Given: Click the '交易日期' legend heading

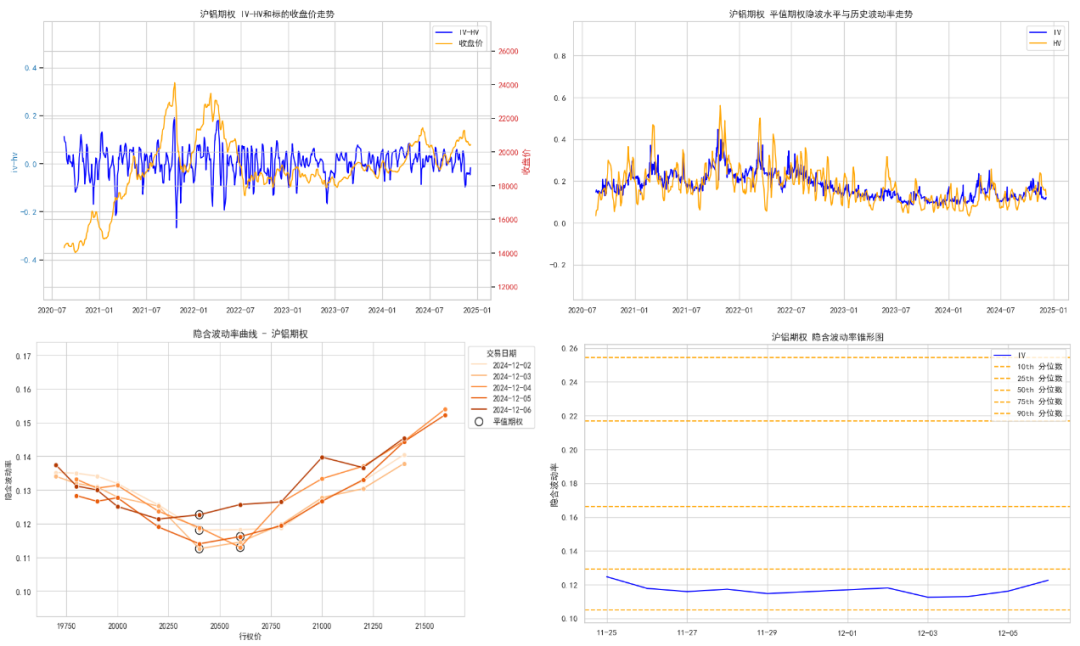Looking at the screenshot, I should (x=501, y=353).
